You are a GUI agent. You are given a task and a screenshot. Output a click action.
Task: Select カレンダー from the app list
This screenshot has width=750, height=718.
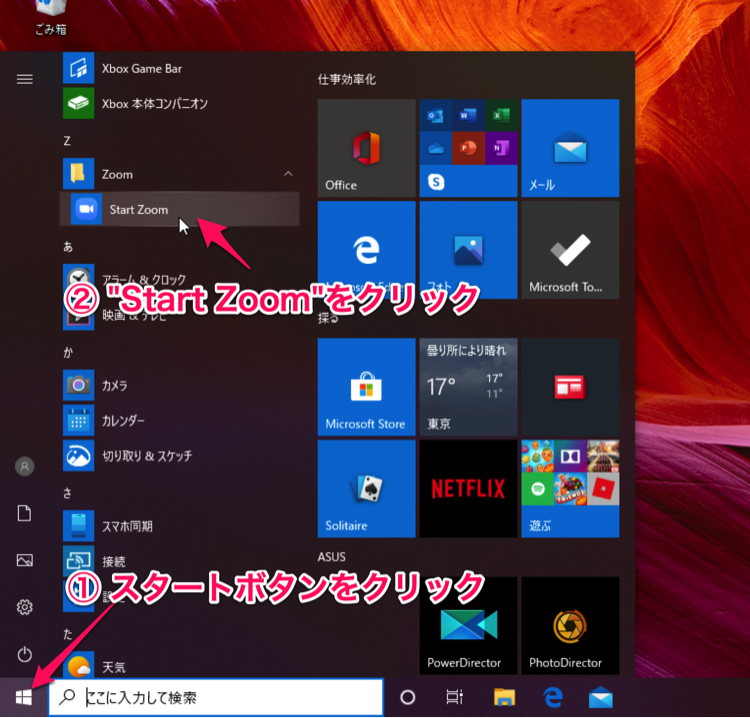[122, 420]
